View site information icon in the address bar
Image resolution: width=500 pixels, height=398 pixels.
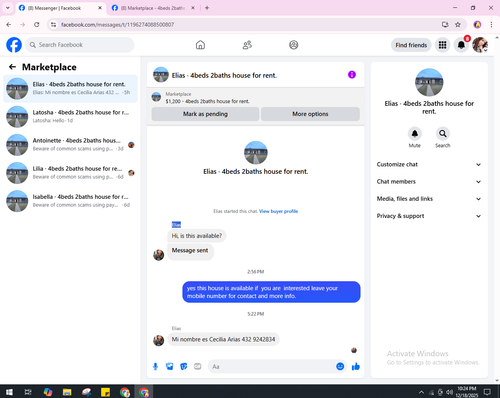(53, 25)
